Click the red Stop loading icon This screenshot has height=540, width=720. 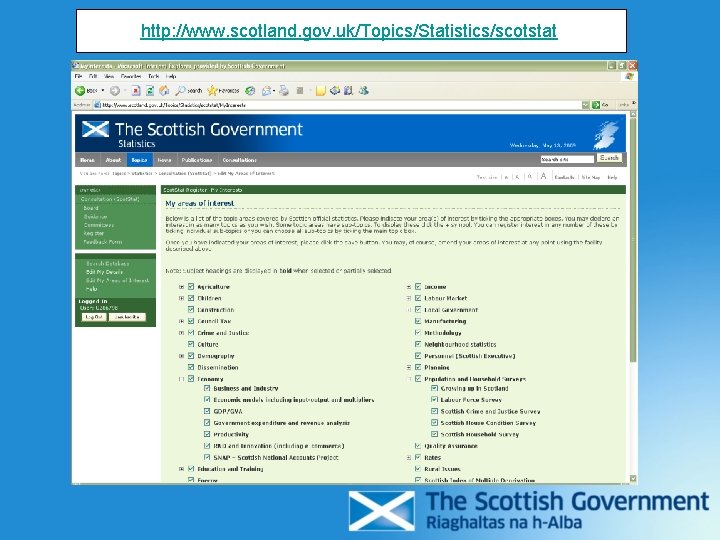coord(136,91)
